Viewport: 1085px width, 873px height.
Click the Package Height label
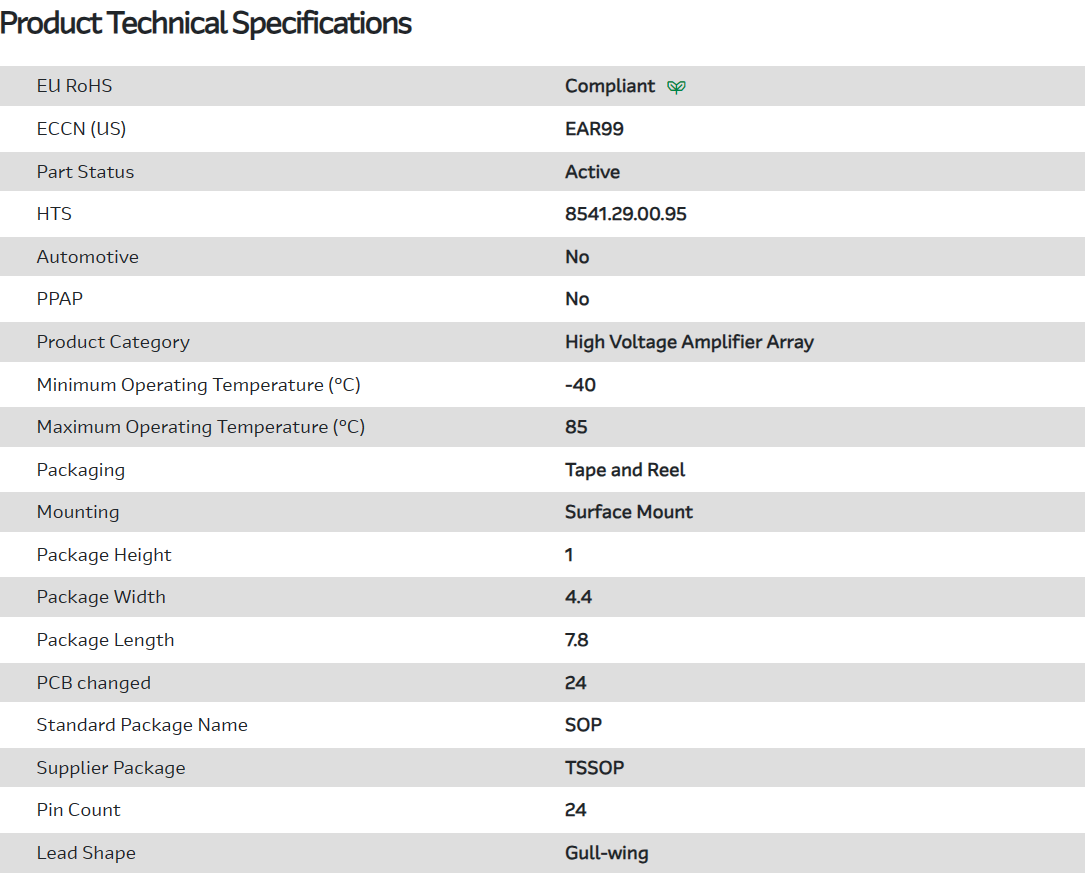[104, 555]
